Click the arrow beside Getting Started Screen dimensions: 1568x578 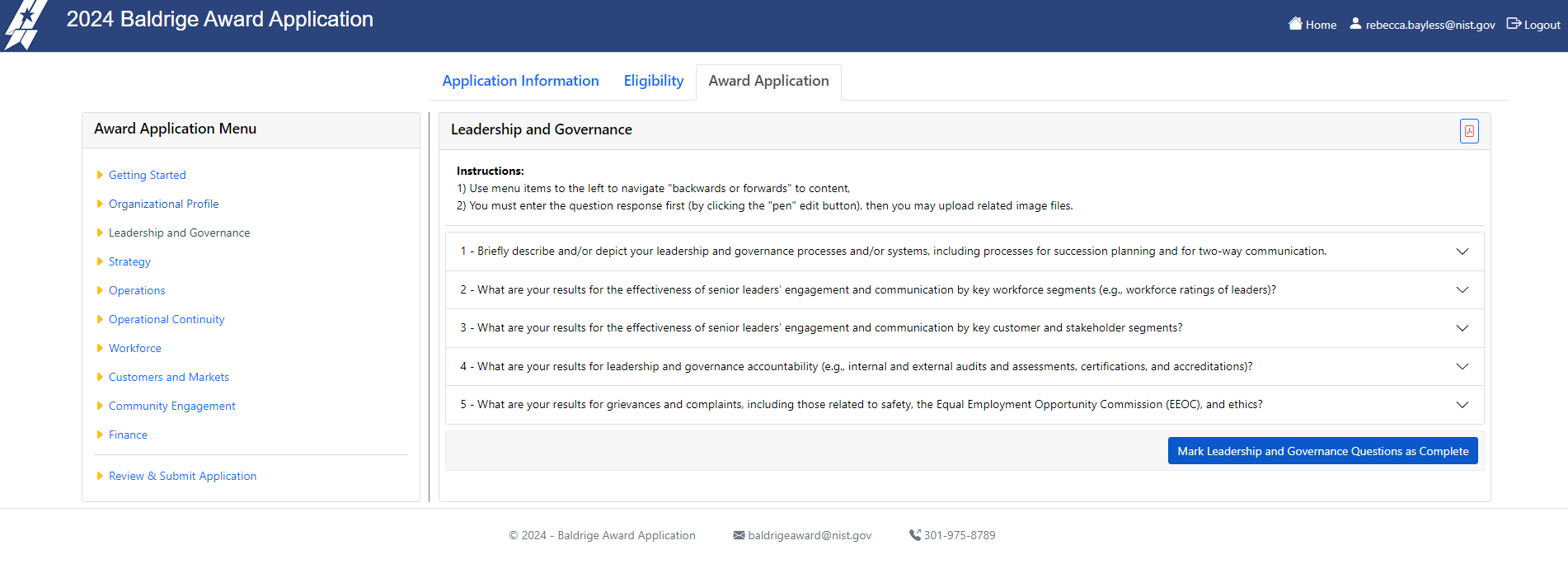100,175
